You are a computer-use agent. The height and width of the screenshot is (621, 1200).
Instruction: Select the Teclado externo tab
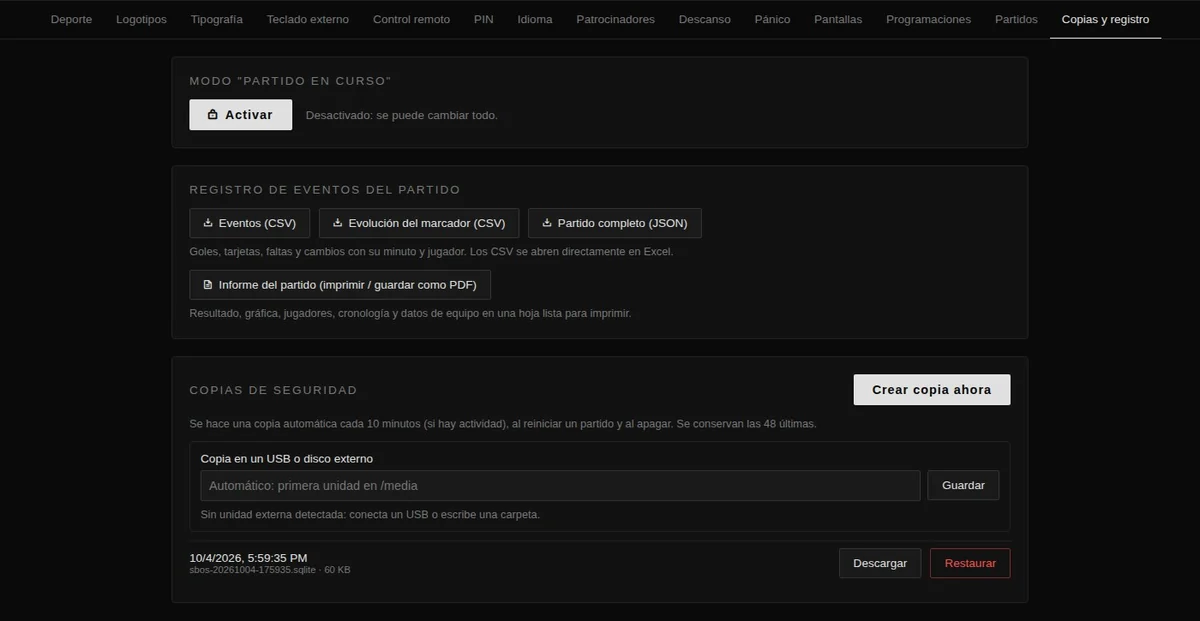point(308,19)
